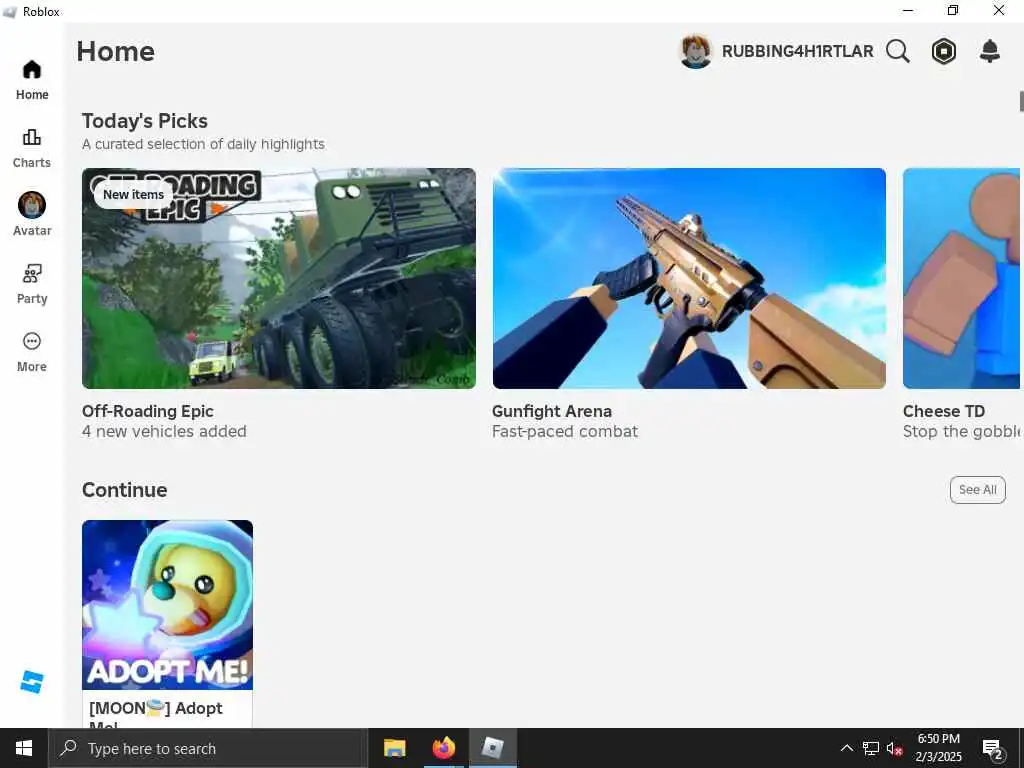The height and width of the screenshot is (768, 1024).
Task: Open Gunfight Arena game thumbnail
Action: tap(689, 278)
